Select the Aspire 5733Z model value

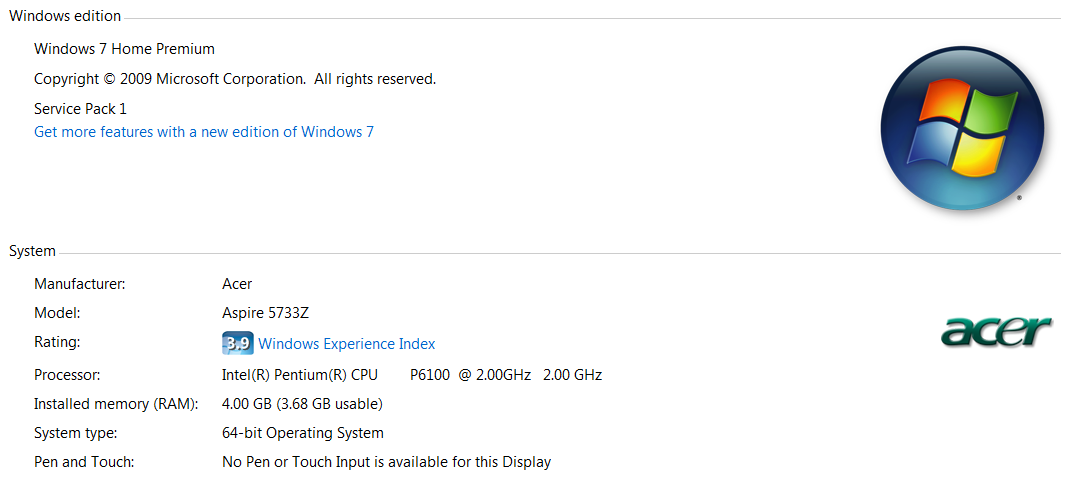(266, 314)
